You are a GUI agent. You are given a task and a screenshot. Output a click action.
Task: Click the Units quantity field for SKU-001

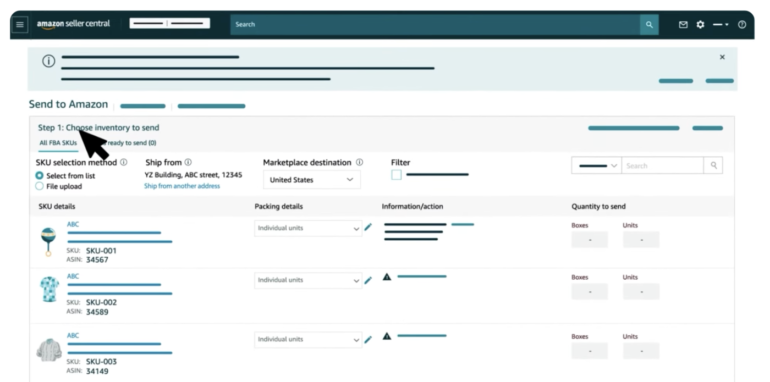click(641, 240)
